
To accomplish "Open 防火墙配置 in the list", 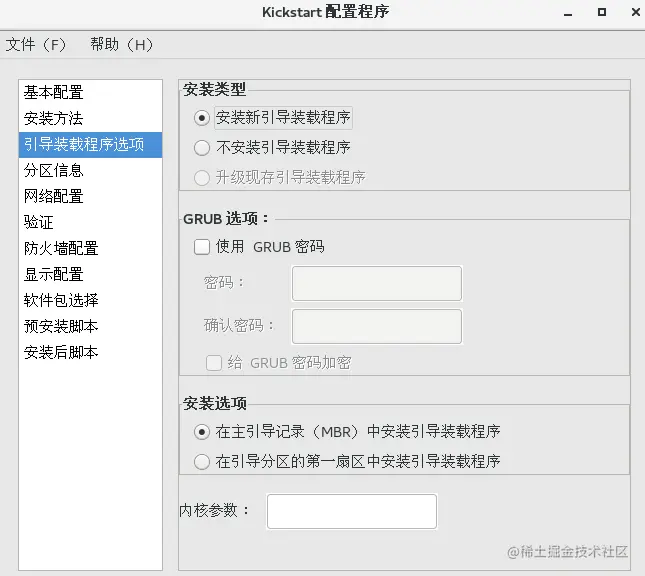I will pyautogui.click(x=90, y=248).
